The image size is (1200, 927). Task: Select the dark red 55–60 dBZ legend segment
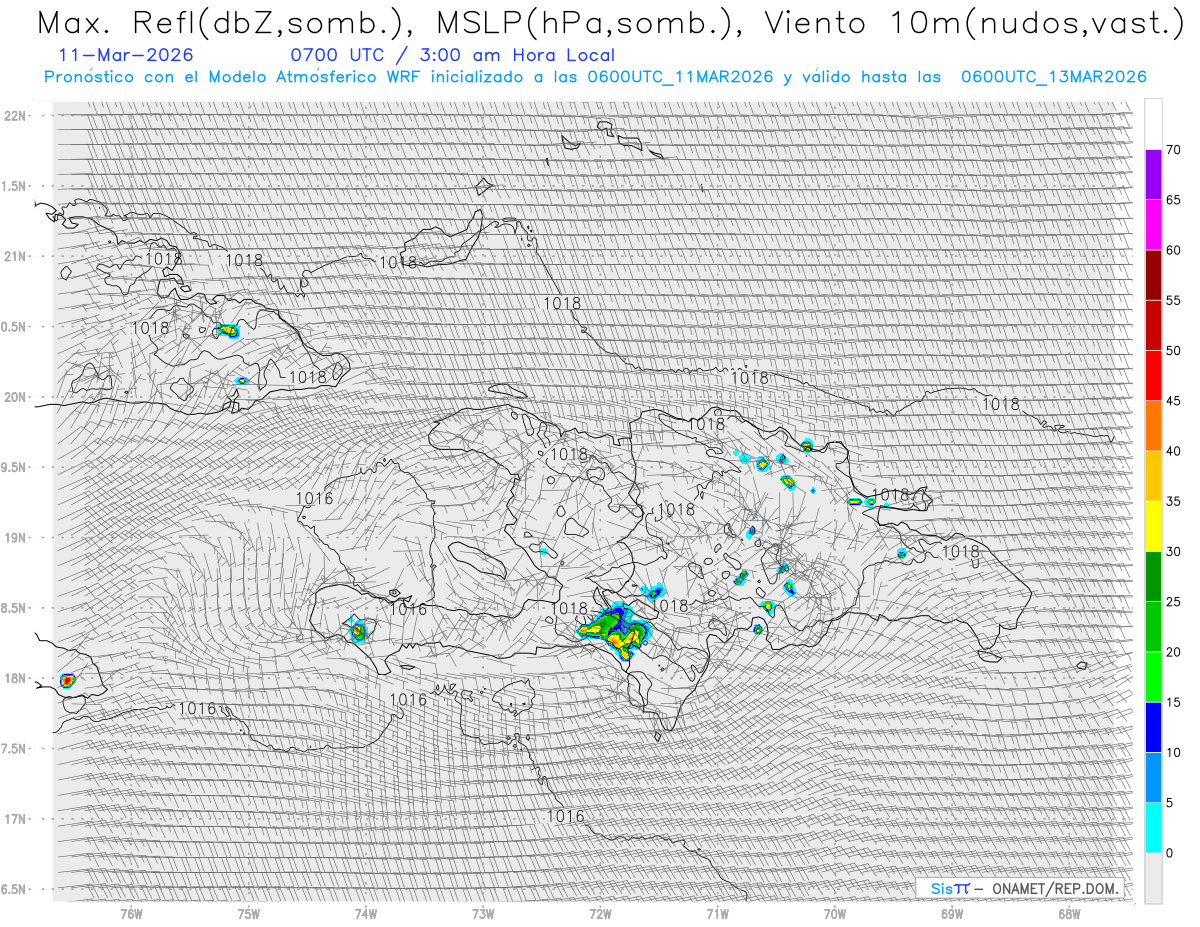click(x=1153, y=275)
